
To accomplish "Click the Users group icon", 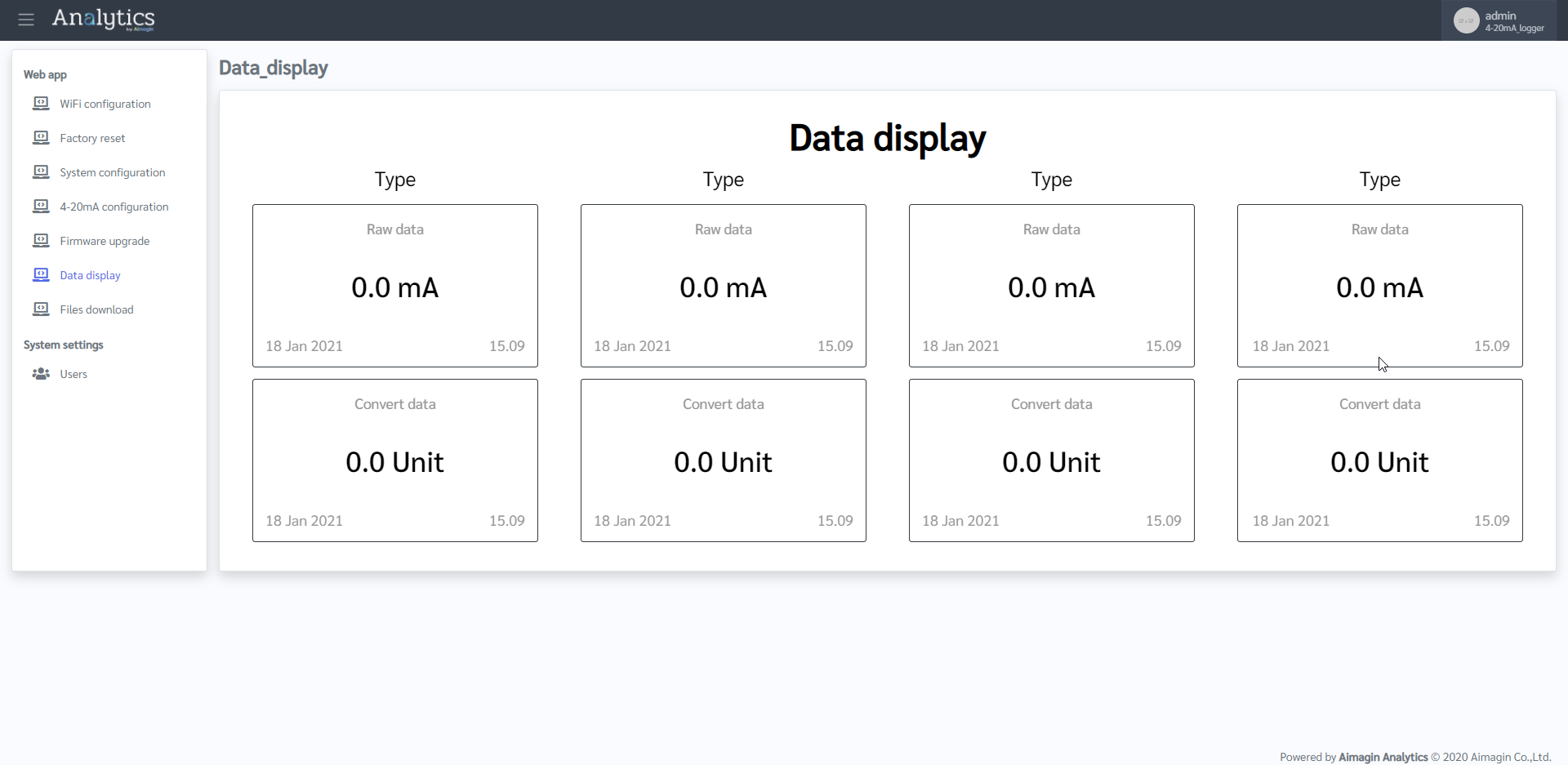I will (41, 374).
